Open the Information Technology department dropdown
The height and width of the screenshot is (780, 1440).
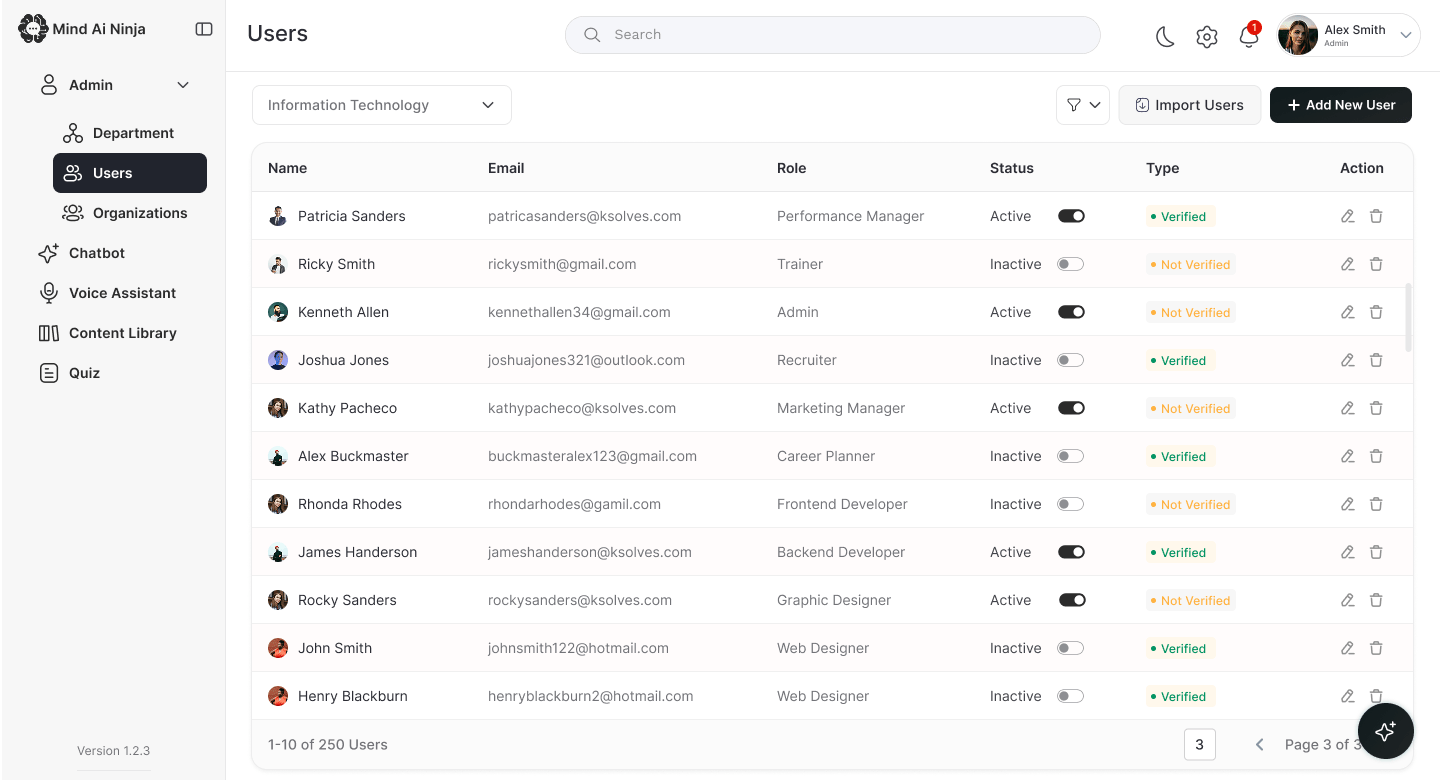pyautogui.click(x=382, y=105)
